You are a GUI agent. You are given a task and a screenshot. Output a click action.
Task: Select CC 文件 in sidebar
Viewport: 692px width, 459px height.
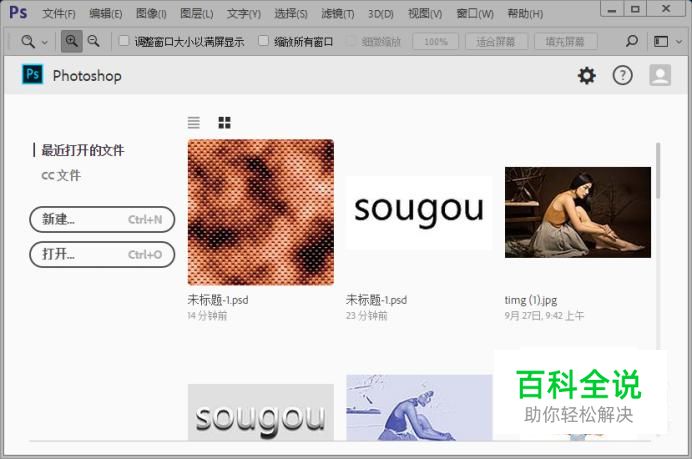click(x=61, y=175)
